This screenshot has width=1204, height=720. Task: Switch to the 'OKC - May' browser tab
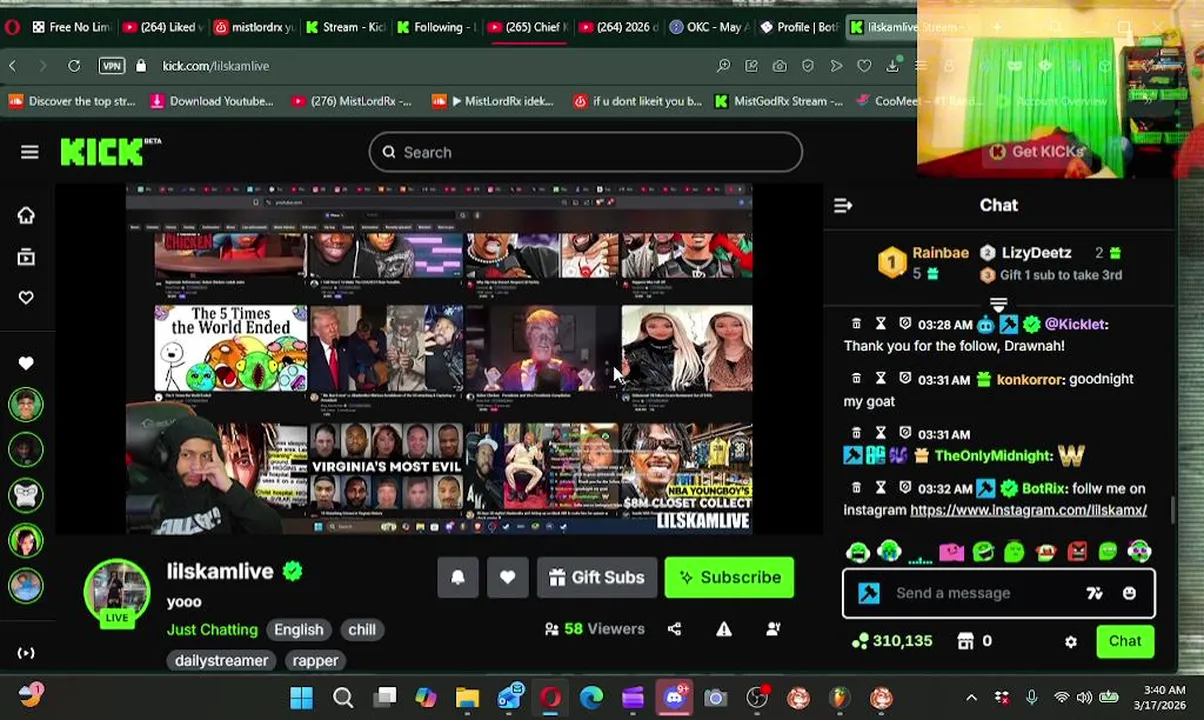pyautogui.click(x=707, y=27)
